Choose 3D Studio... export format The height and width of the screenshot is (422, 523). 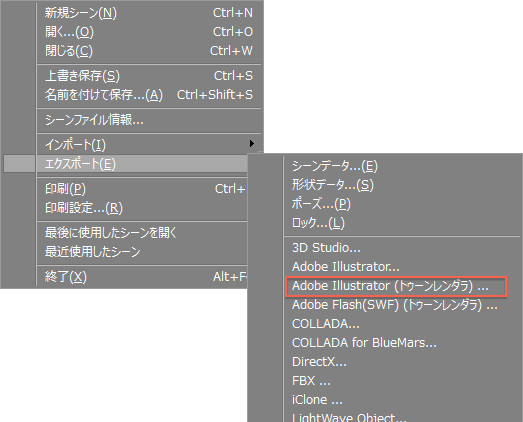pos(402,248)
